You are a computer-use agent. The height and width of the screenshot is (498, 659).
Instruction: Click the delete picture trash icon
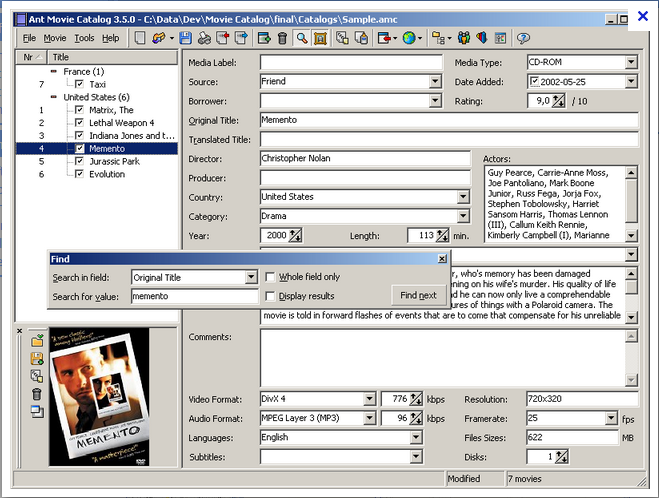[37, 394]
